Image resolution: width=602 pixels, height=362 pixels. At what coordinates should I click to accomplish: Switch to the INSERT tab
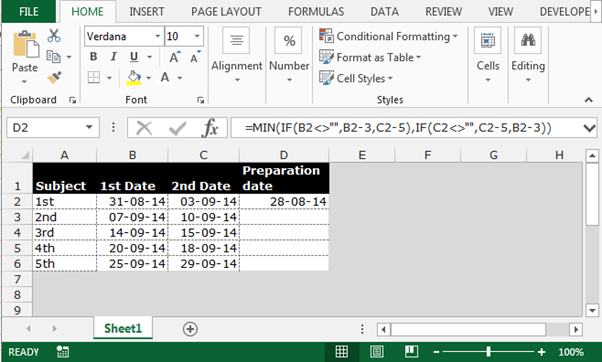tap(147, 12)
